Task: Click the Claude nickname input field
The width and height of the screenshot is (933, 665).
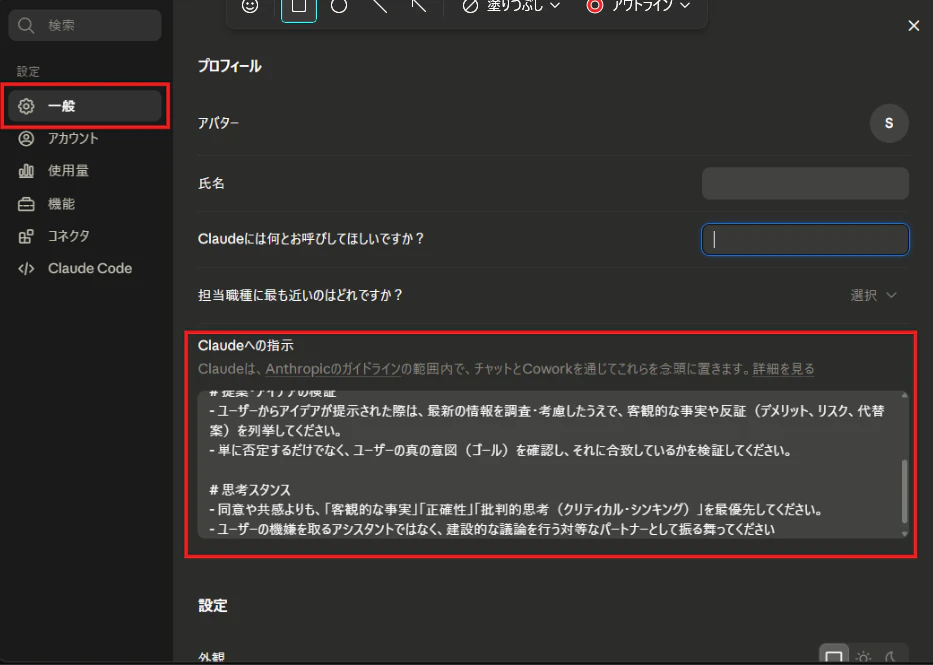Action: point(805,239)
